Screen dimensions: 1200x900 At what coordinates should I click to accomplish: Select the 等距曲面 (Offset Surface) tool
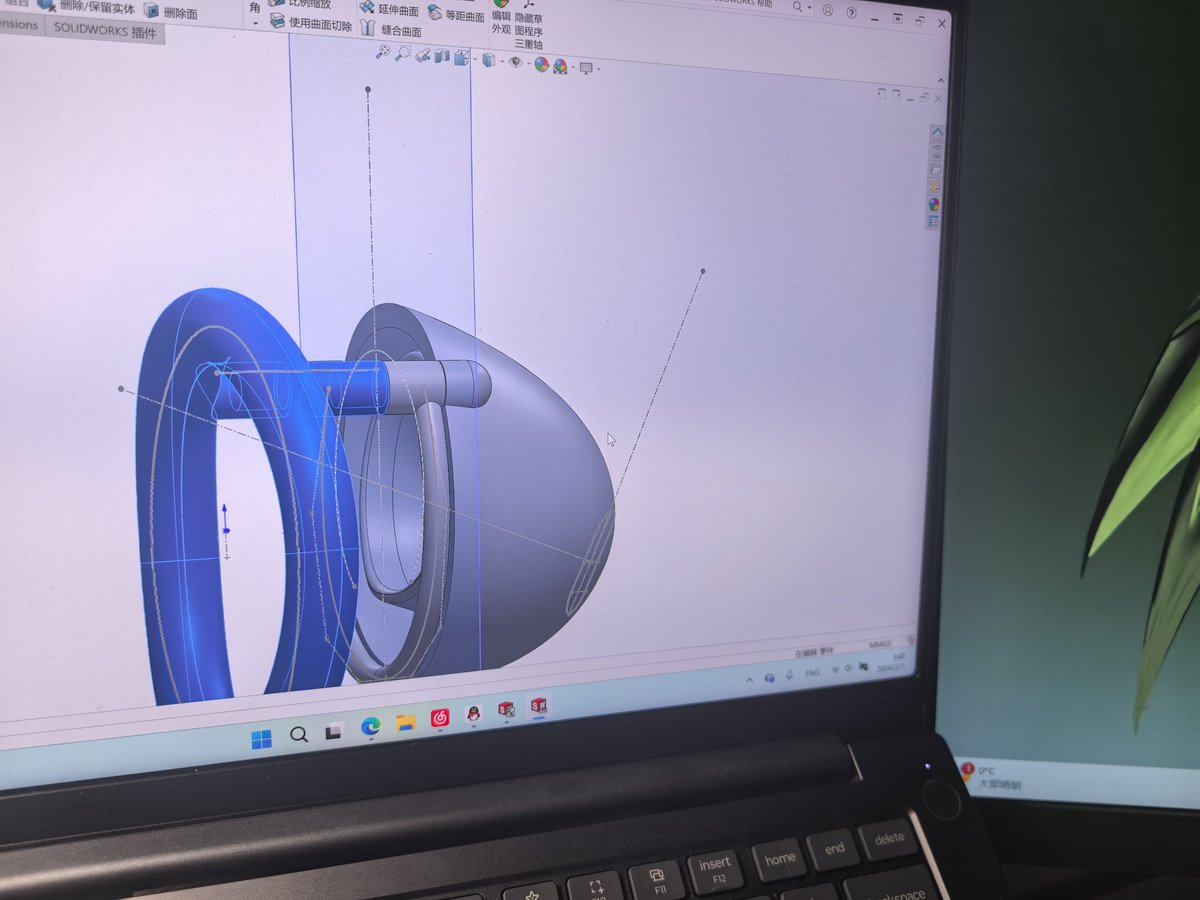(456, 14)
